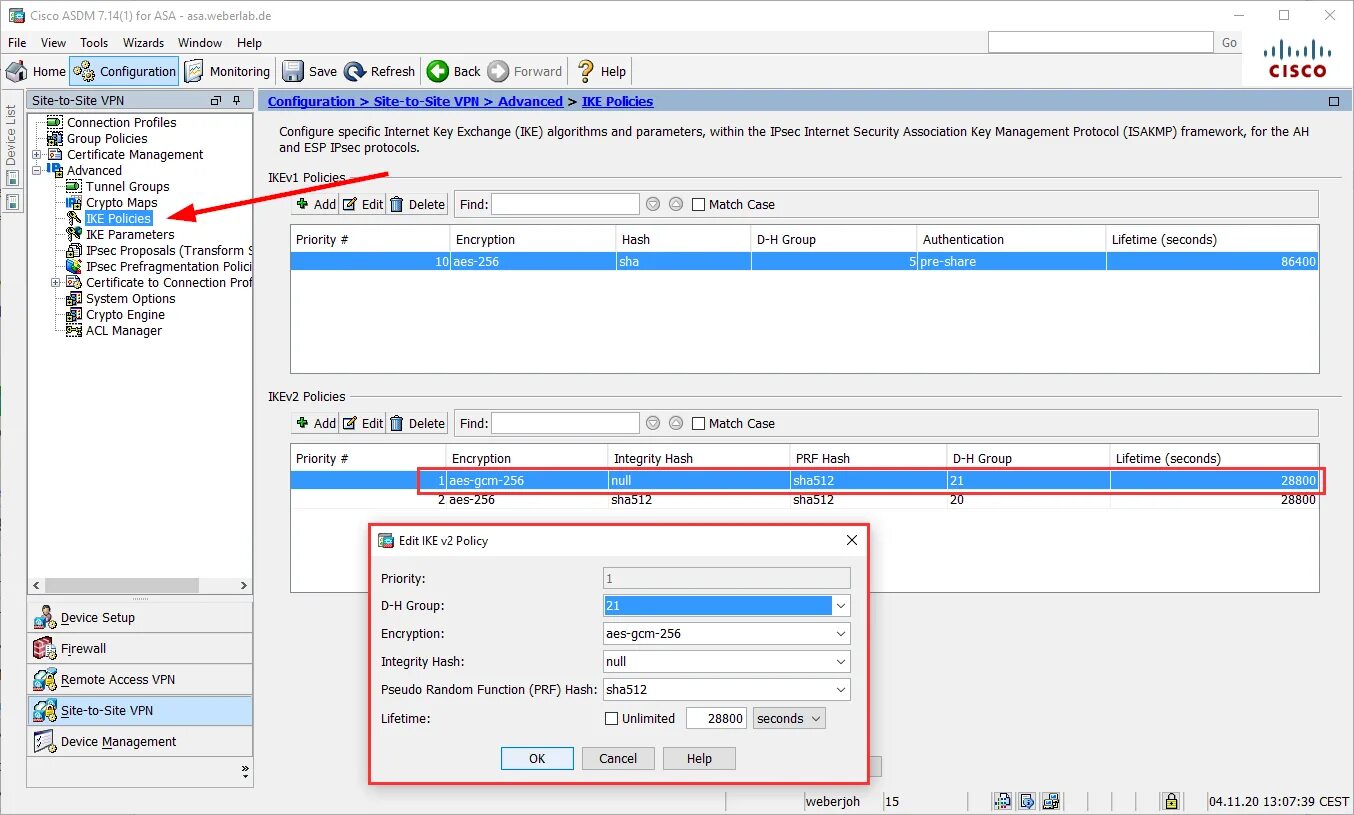Open the Window menu
Viewport: 1354px width, 815px height.
200,43
